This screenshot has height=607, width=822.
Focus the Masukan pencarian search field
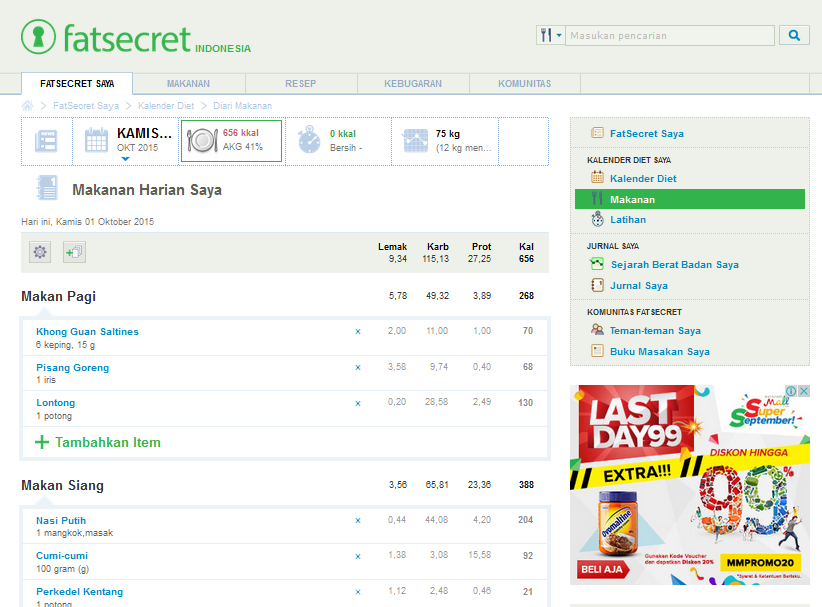pyautogui.click(x=669, y=35)
